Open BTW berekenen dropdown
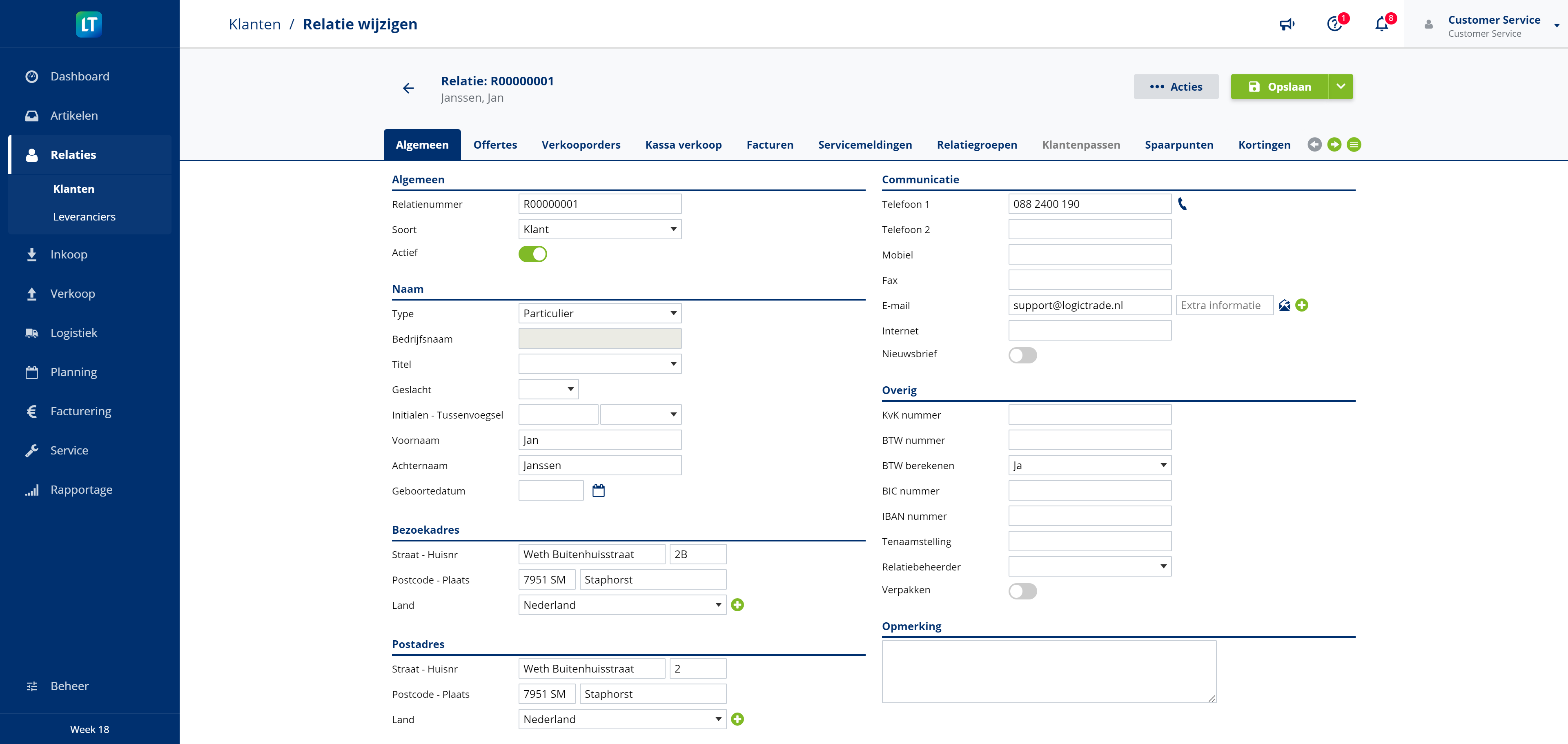Image resolution: width=1568 pixels, height=744 pixels. point(1089,466)
